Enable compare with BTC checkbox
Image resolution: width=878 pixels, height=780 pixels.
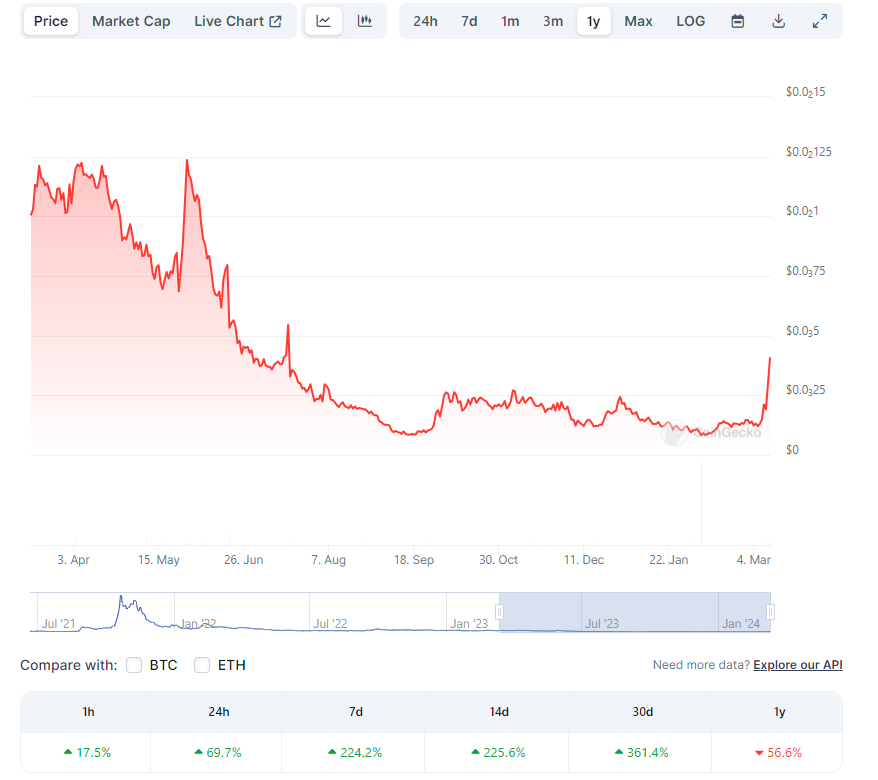click(134, 665)
